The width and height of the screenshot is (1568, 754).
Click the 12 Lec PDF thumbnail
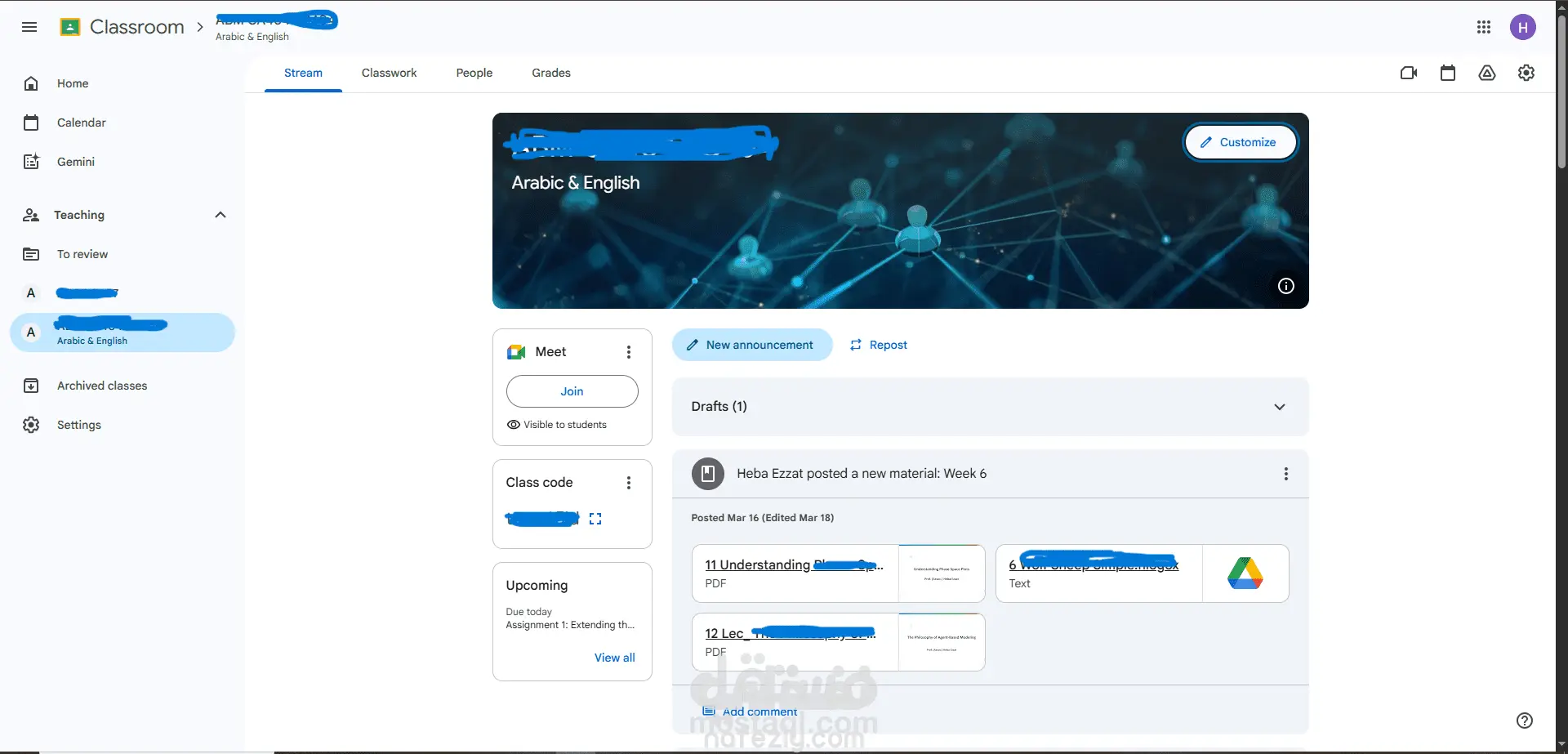click(x=942, y=642)
